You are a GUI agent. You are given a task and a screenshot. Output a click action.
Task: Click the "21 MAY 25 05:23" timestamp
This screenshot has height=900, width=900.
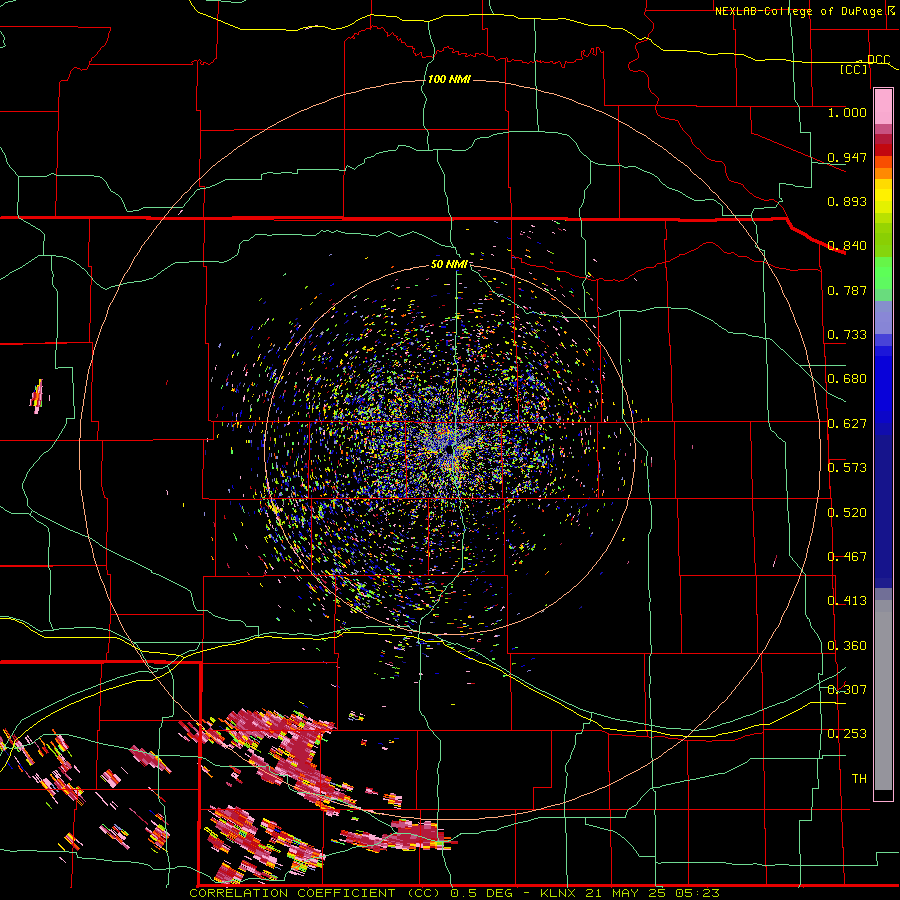click(652, 893)
